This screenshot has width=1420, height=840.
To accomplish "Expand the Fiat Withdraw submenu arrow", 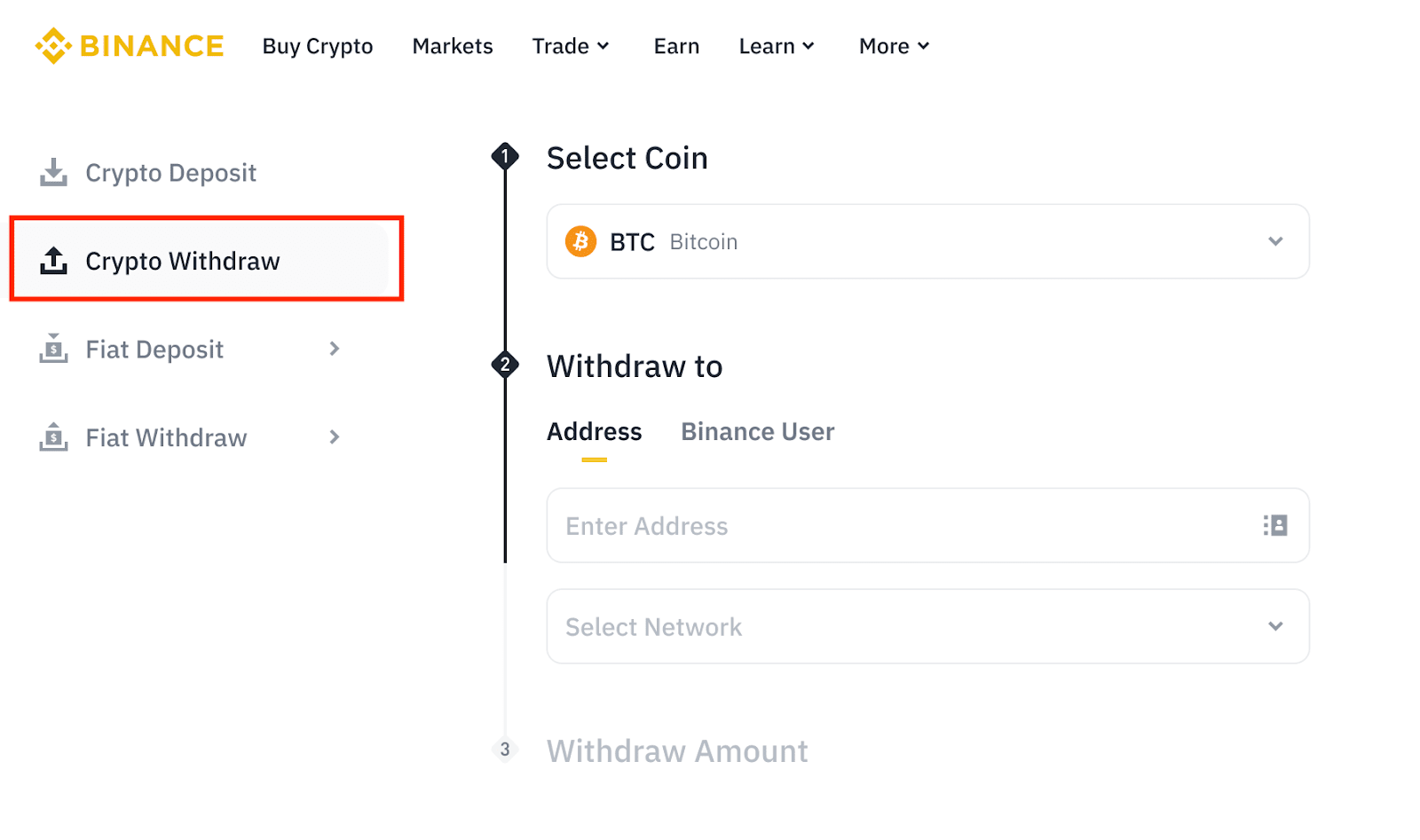I will pyautogui.click(x=335, y=437).
